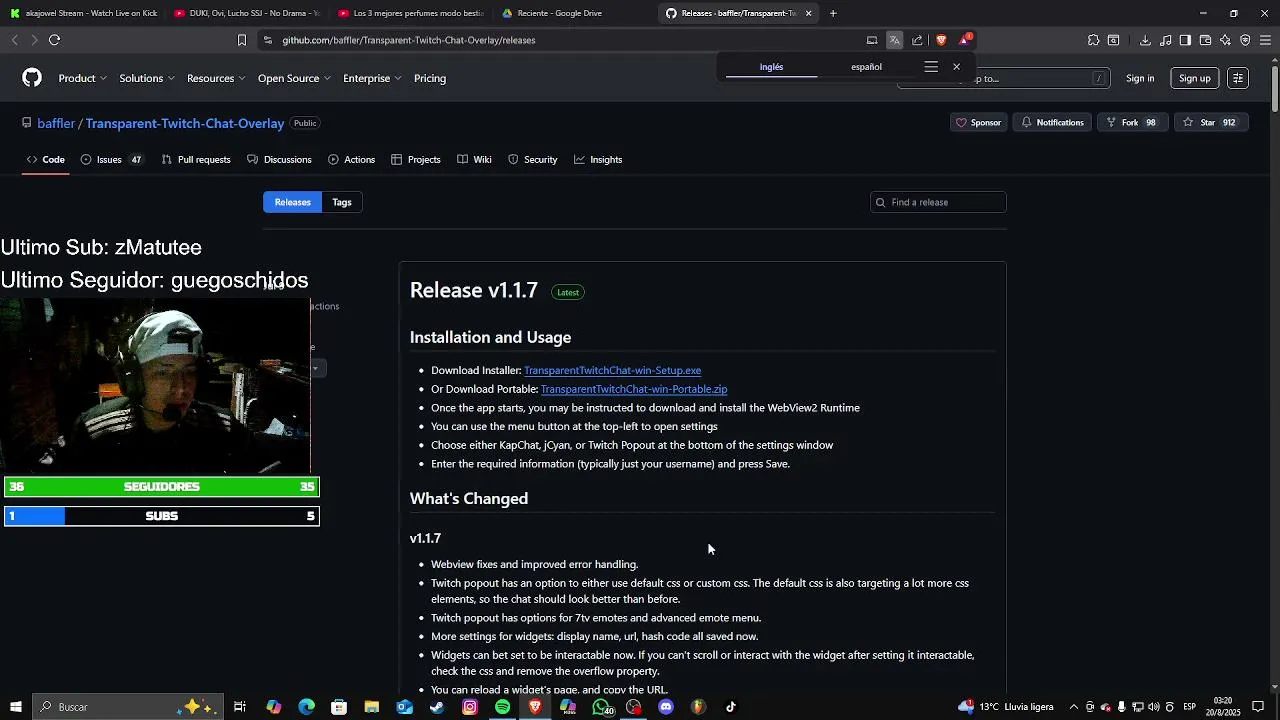Open Spotify from the taskbar

[502, 707]
